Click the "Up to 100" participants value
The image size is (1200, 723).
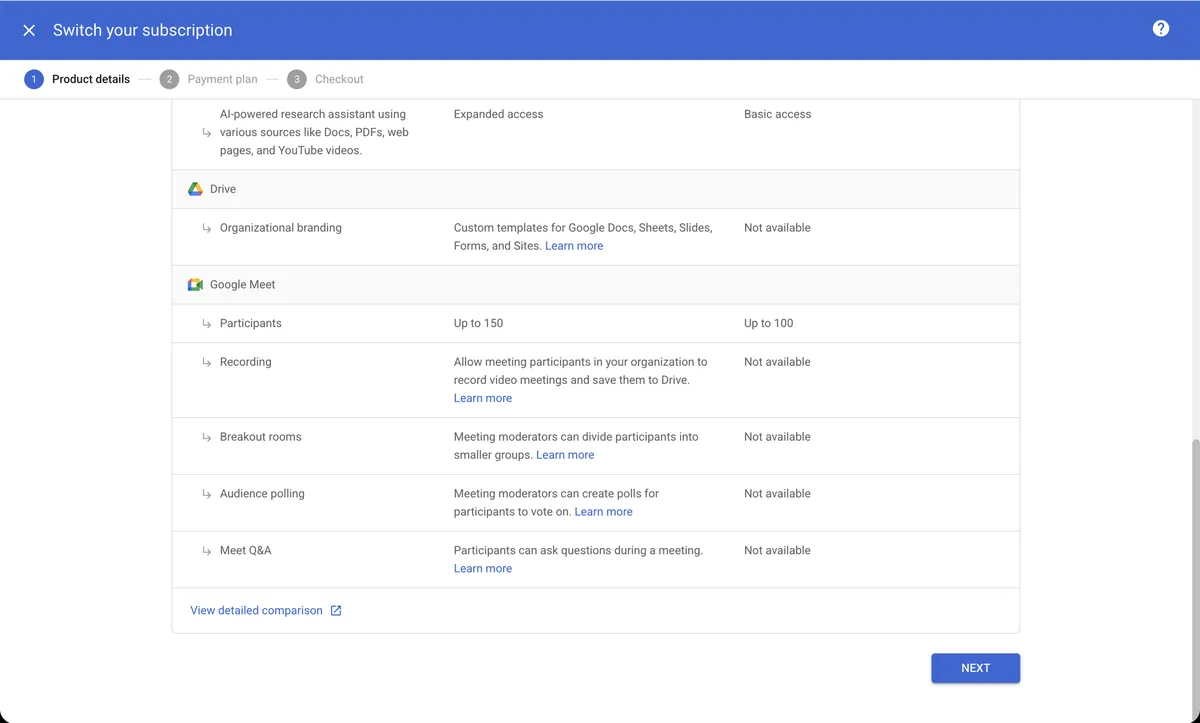tap(769, 323)
